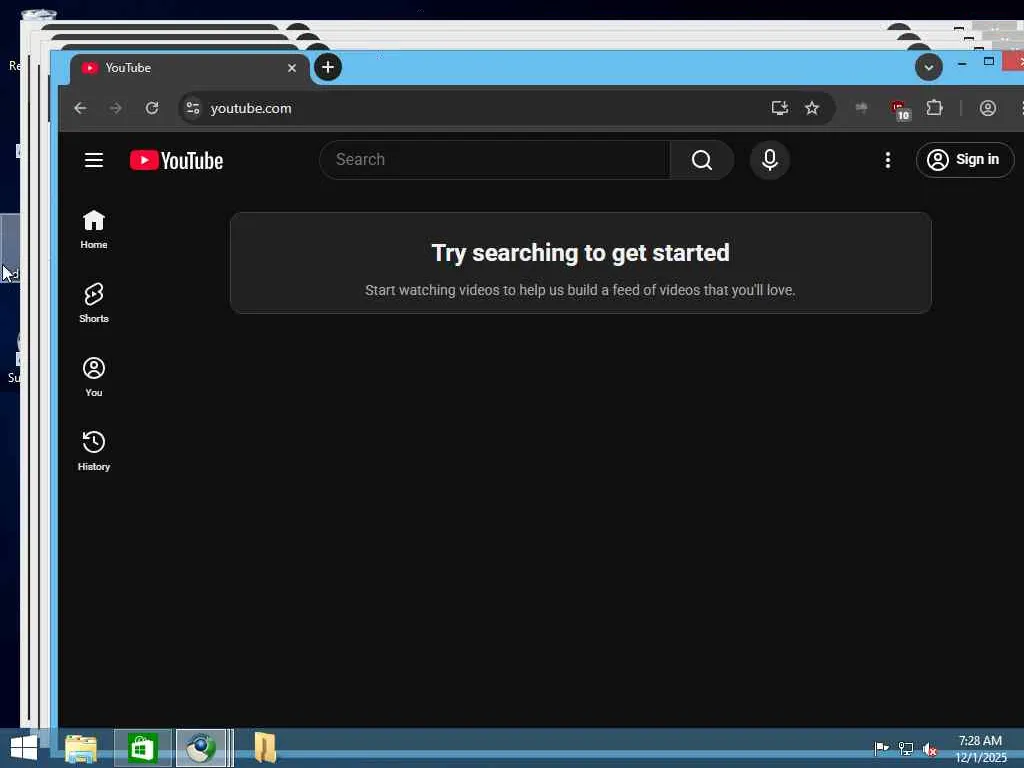Close the YouTube tab
The height and width of the screenshot is (768, 1024).
pos(292,68)
